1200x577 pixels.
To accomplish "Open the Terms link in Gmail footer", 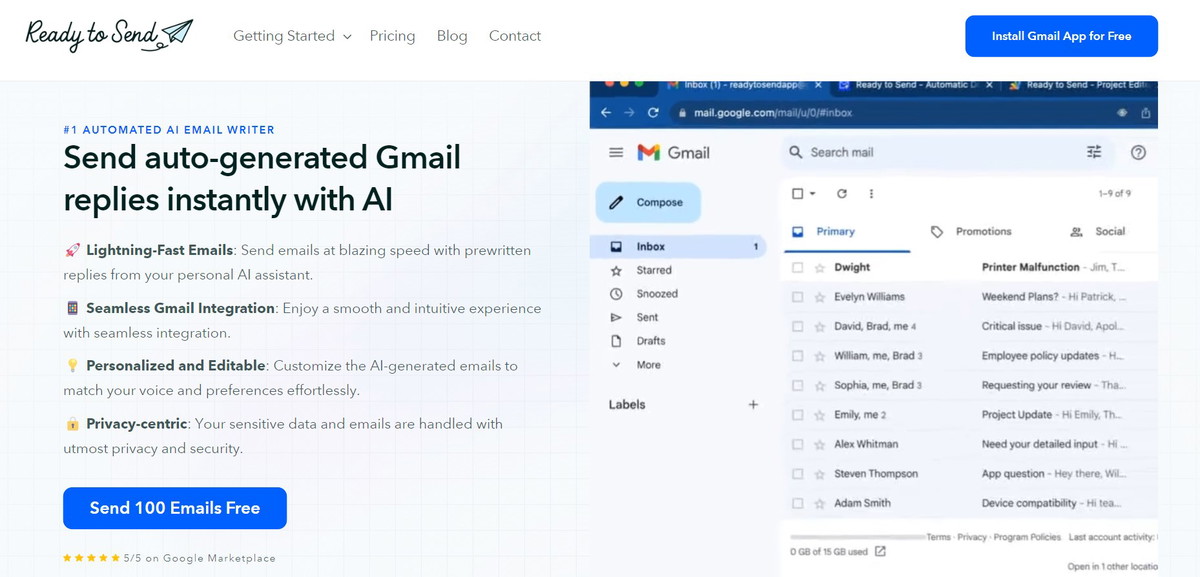I will [x=938, y=537].
